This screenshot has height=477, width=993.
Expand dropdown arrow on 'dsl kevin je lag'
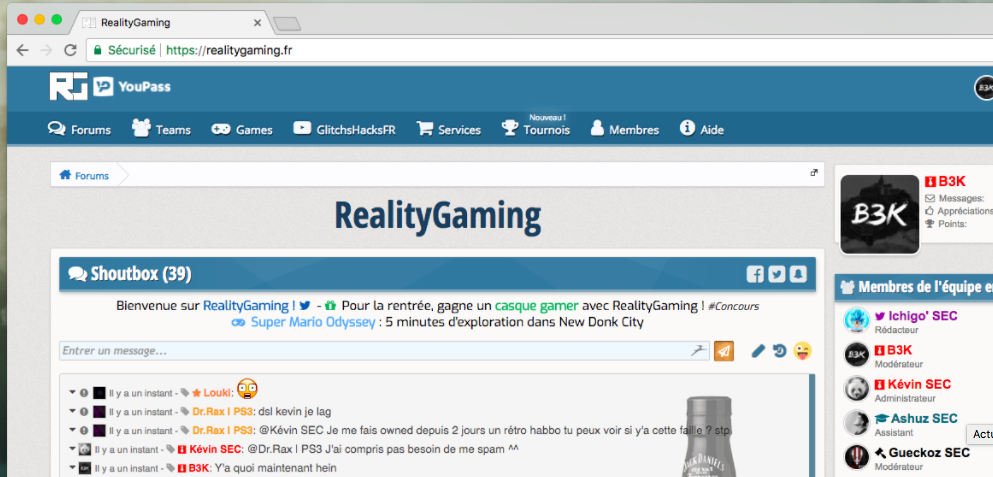[72, 412]
